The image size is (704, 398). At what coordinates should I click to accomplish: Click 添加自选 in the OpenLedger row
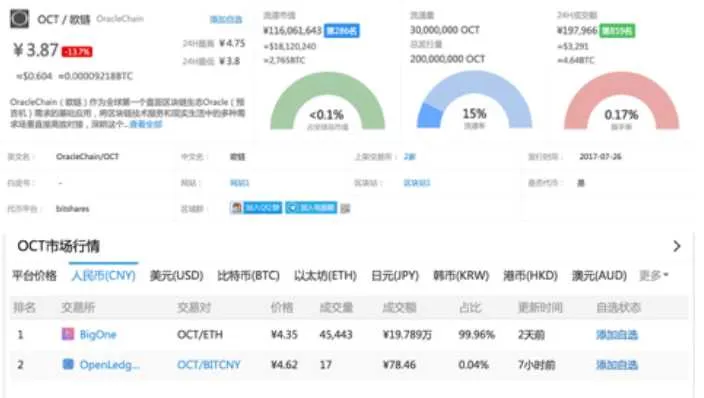[617, 364]
